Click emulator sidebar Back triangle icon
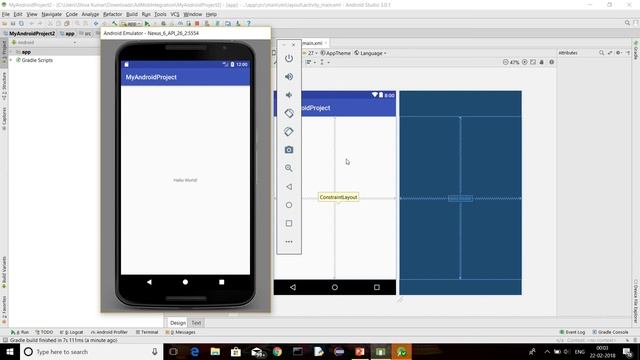640x360 pixels. coord(289,187)
